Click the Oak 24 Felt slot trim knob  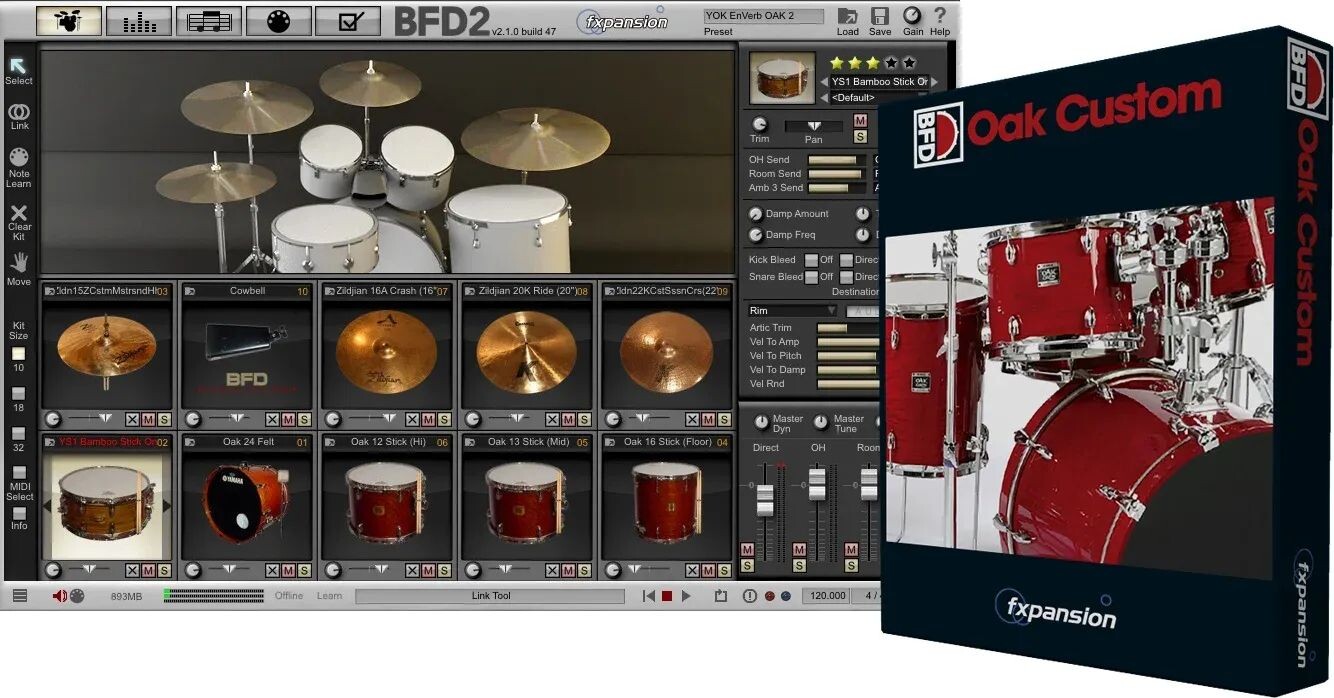pyautogui.click(x=193, y=570)
